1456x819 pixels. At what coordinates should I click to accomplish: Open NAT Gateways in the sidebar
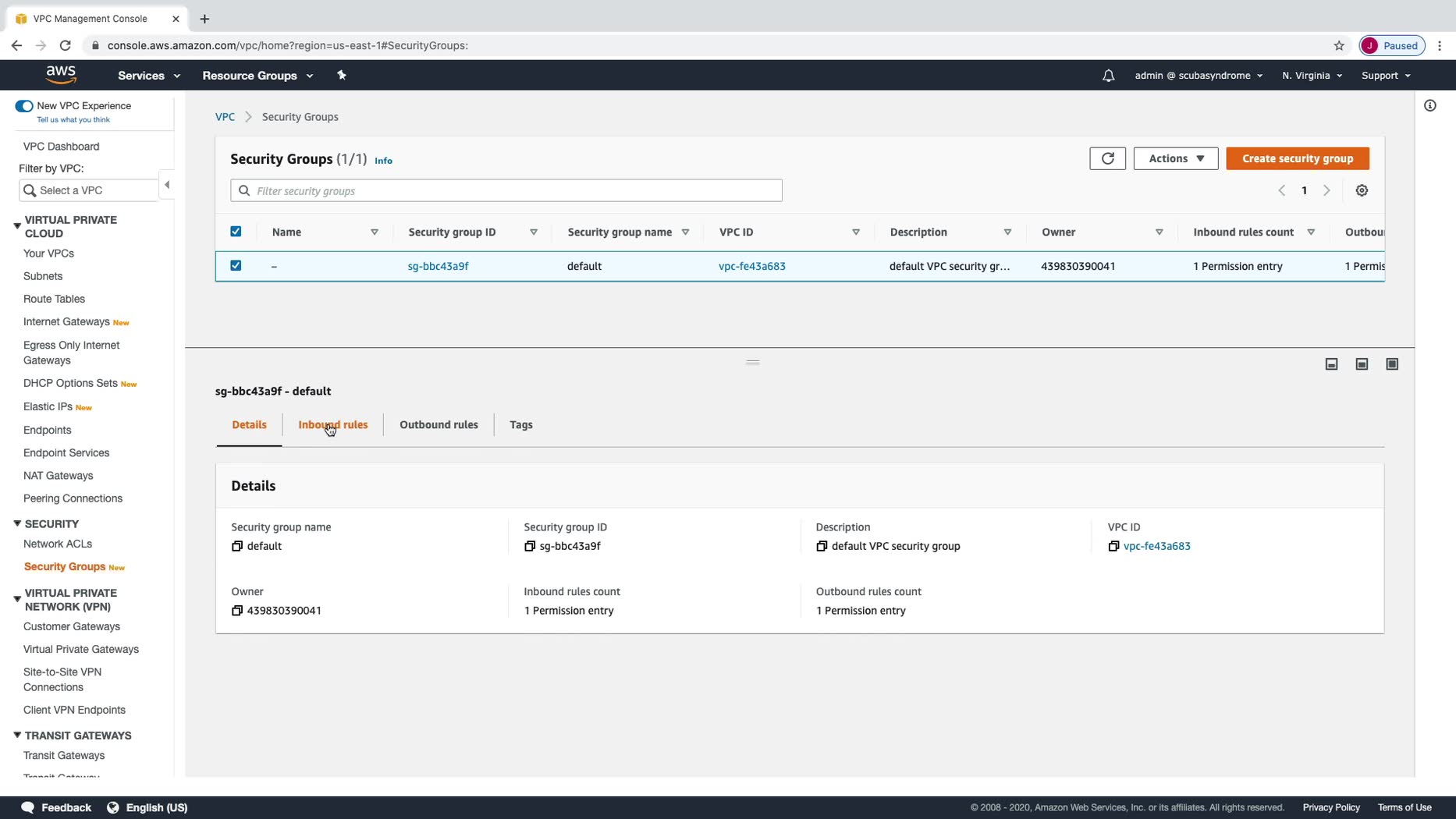pyautogui.click(x=58, y=476)
